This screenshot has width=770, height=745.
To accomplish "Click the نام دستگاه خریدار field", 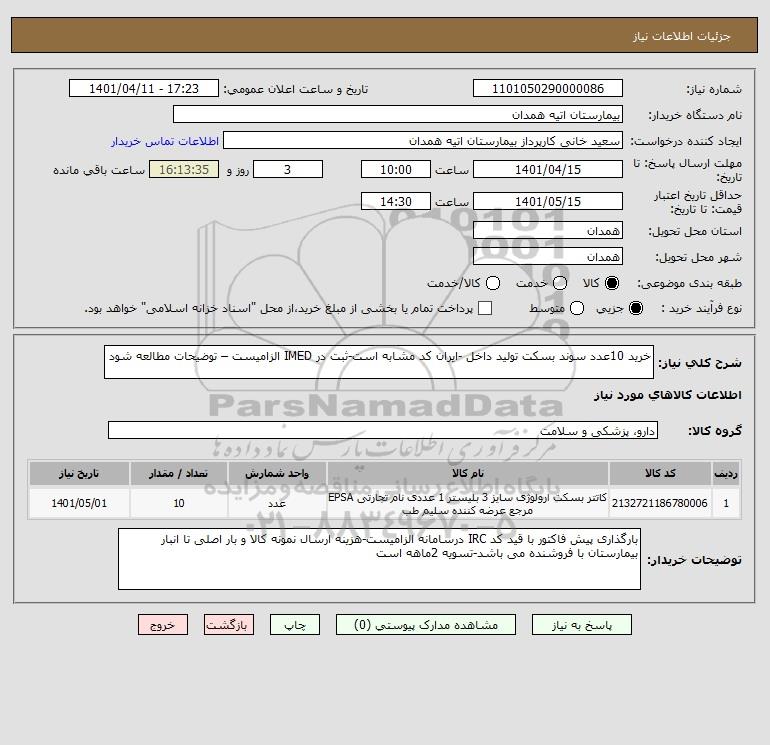I will (398, 114).
